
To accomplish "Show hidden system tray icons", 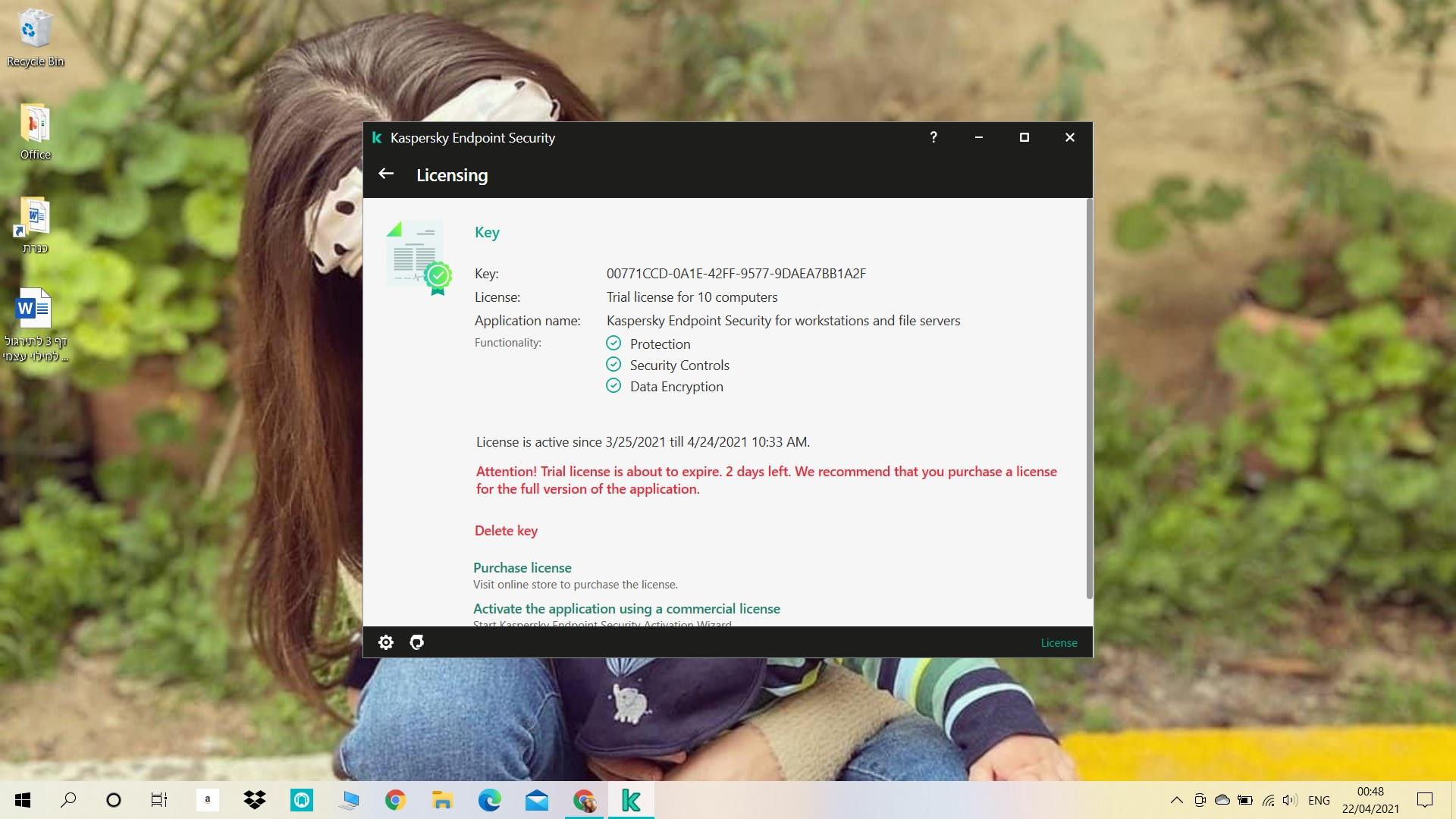I will pyautogui.click(x=1176, y=800).
